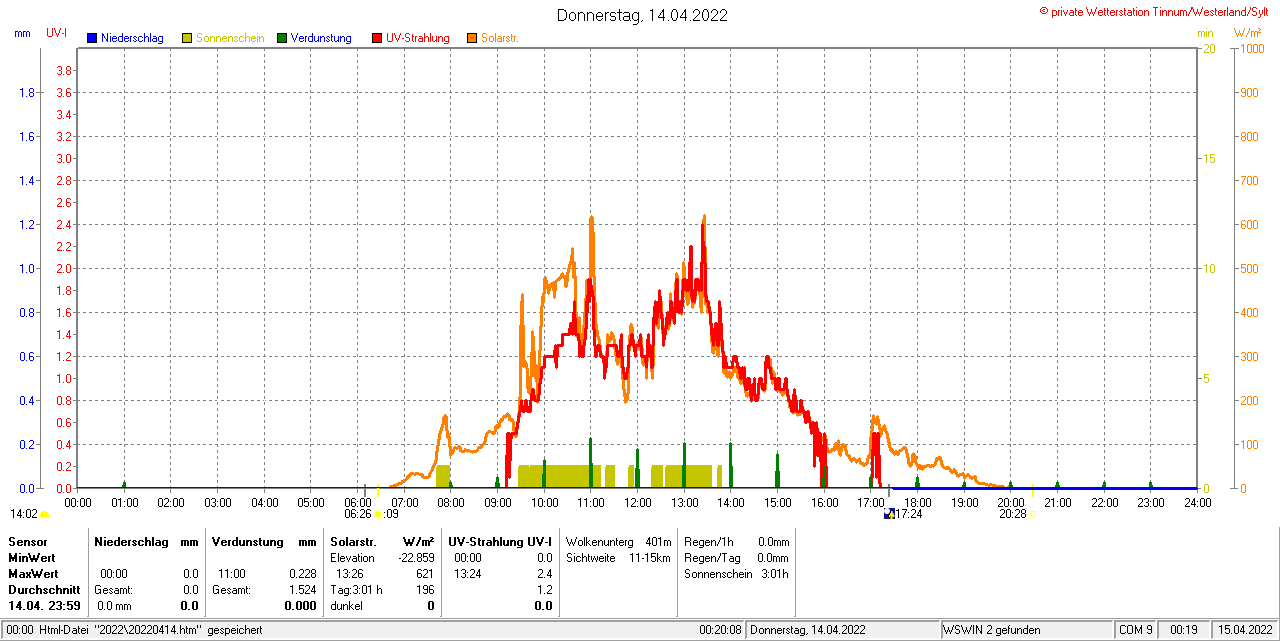The width and height of the screenshot is (1280, 641).
Task: Click the 00:19 status bar entry
Action: tap(1184, 630)
